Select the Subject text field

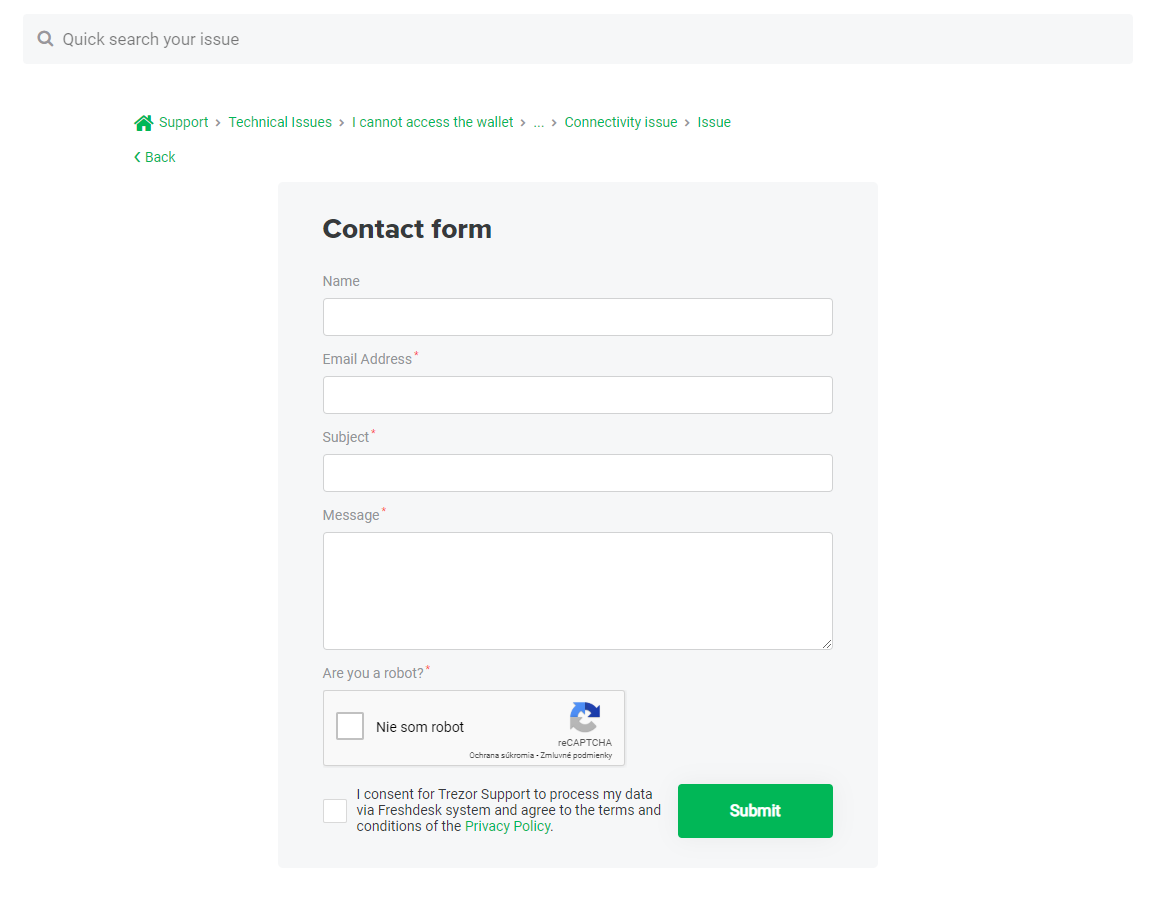point(577,473)
